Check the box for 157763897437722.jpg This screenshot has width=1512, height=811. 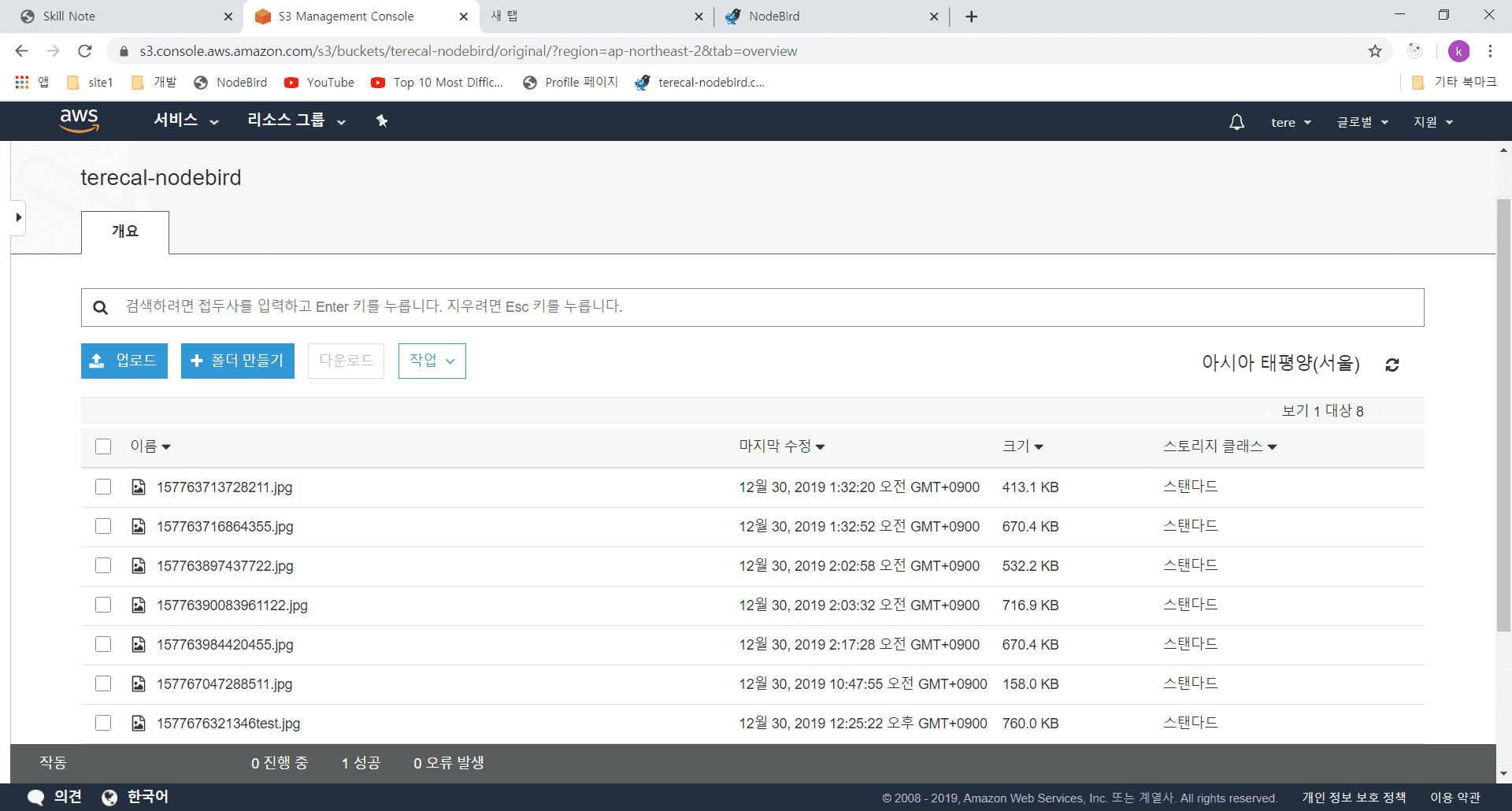(x=103, y=565)
